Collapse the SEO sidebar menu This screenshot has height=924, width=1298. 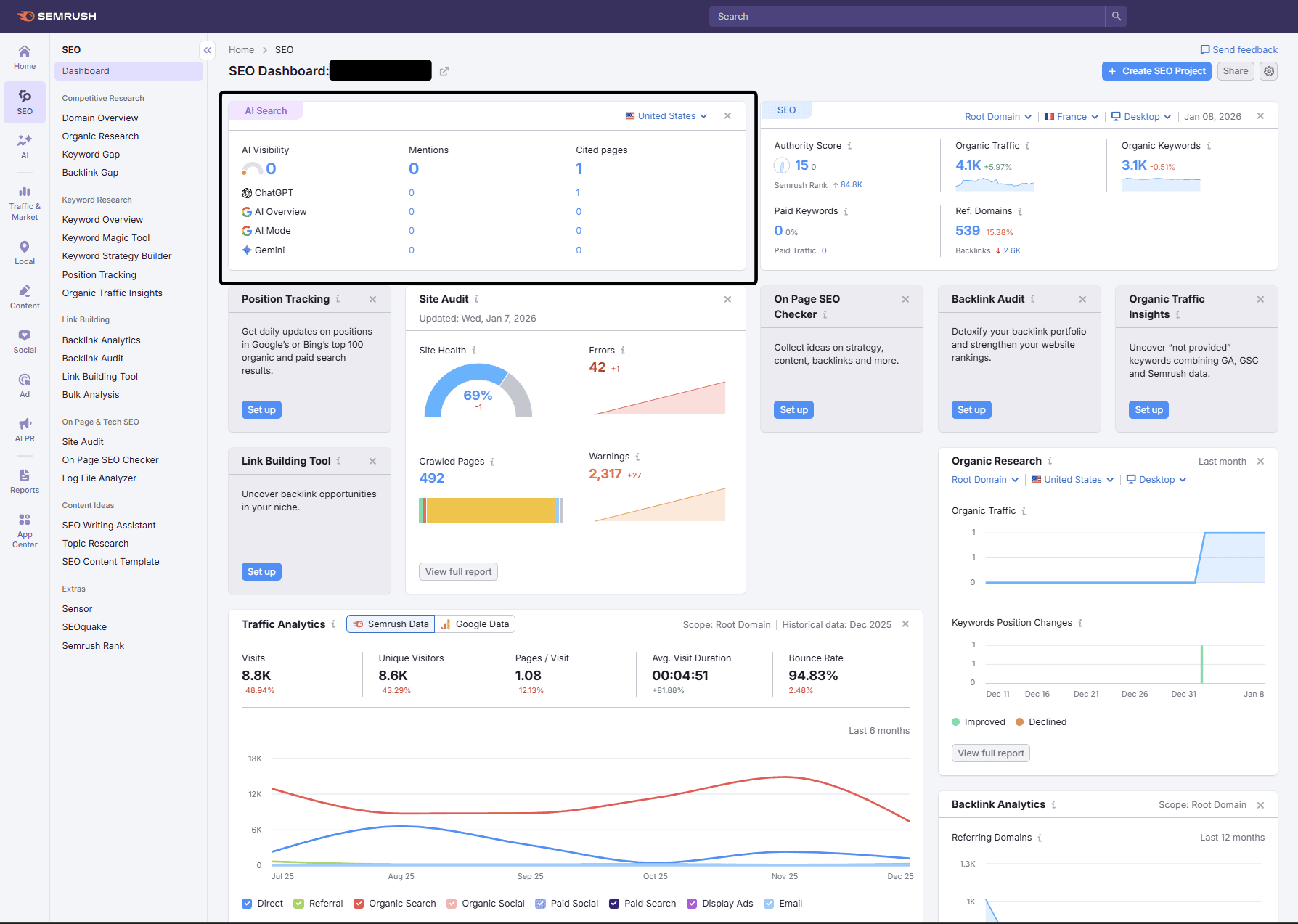(208, 50)
